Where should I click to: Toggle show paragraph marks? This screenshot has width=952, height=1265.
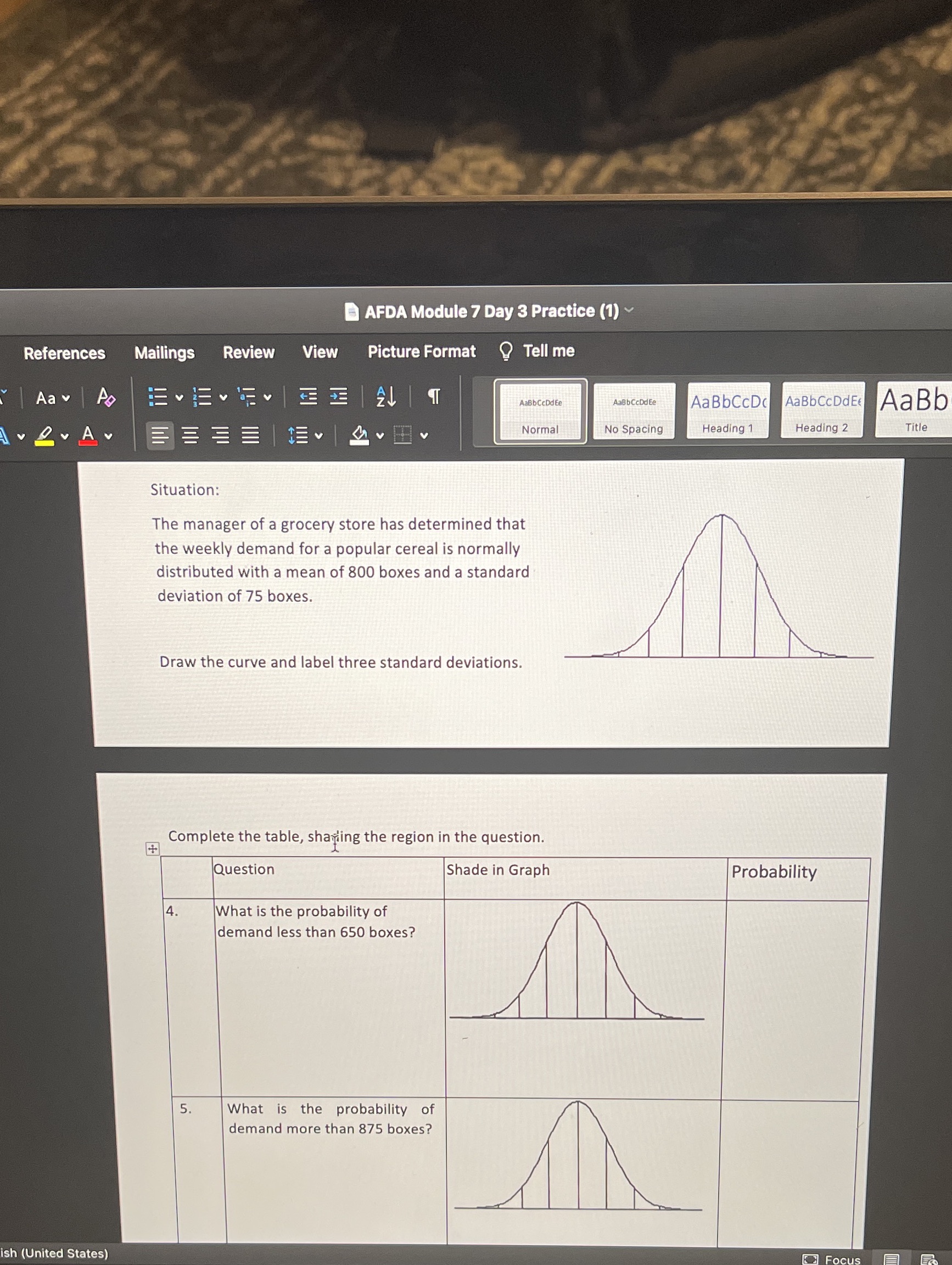[x=434, y=396]
